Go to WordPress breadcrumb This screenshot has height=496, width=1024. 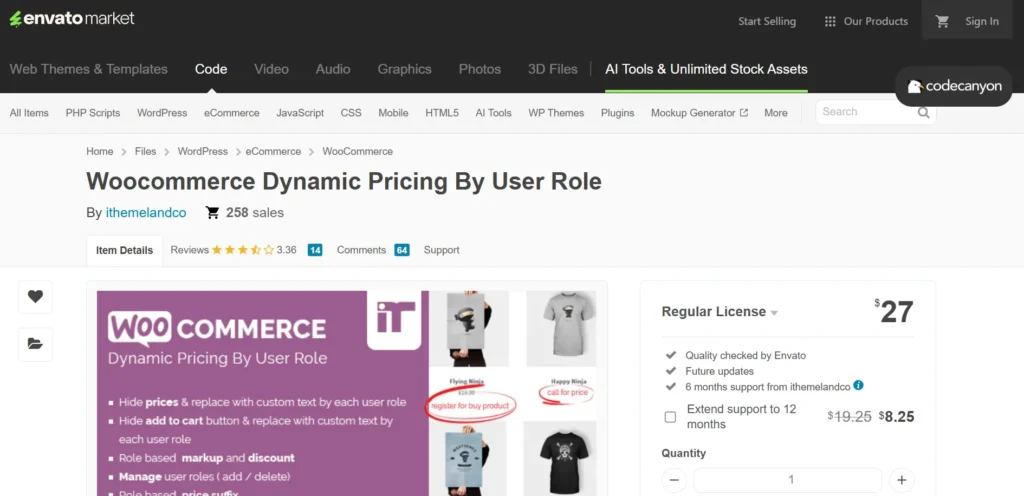[x=202, y=151]
